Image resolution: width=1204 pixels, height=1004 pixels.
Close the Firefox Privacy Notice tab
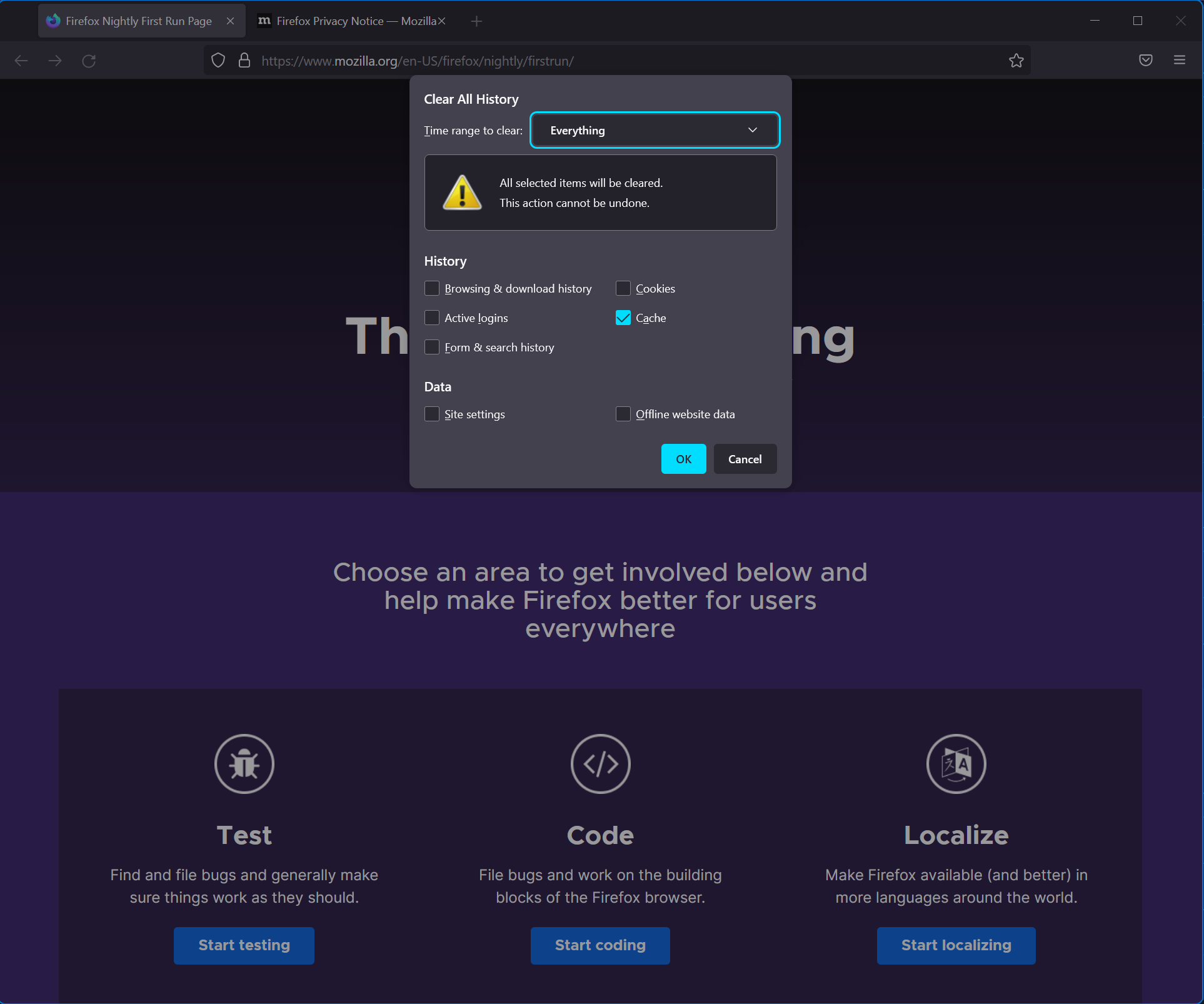tap(442, 21)
